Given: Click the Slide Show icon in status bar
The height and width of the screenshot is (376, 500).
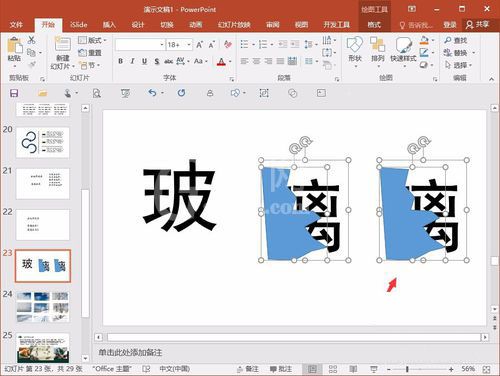Looking at the screenshot, I should [374, 369].
